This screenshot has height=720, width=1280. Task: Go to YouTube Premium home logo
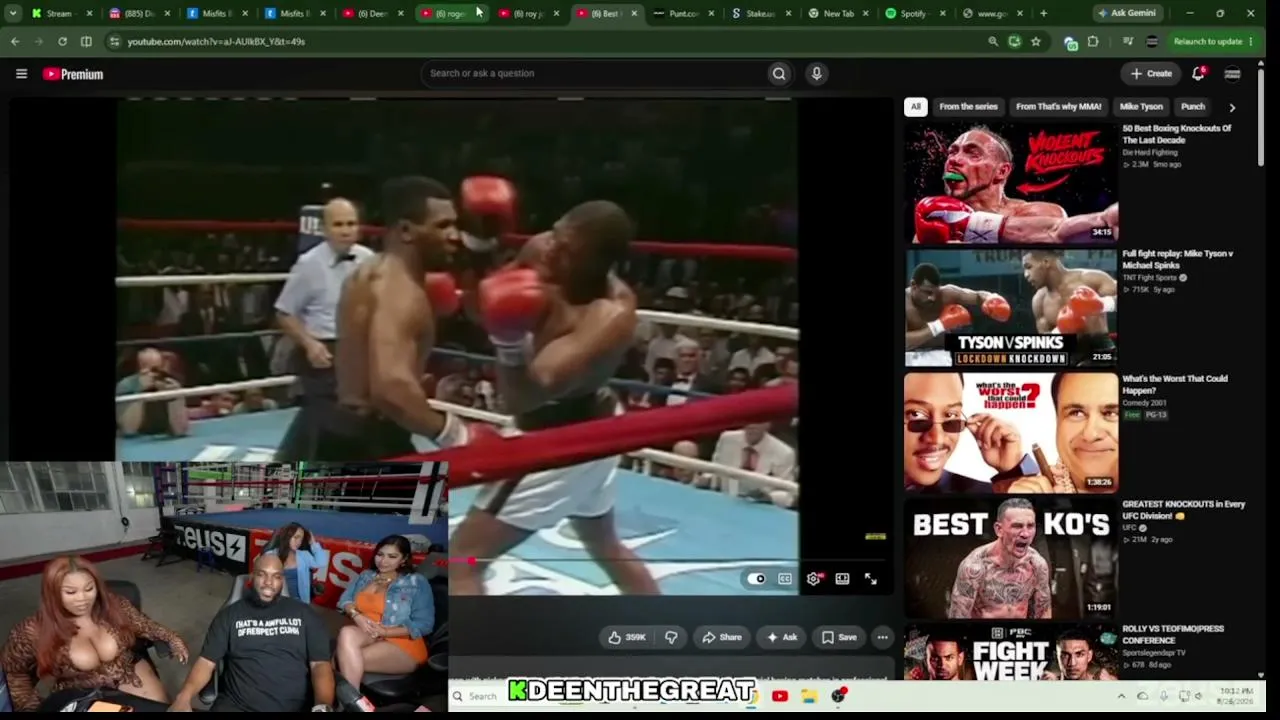73,74
